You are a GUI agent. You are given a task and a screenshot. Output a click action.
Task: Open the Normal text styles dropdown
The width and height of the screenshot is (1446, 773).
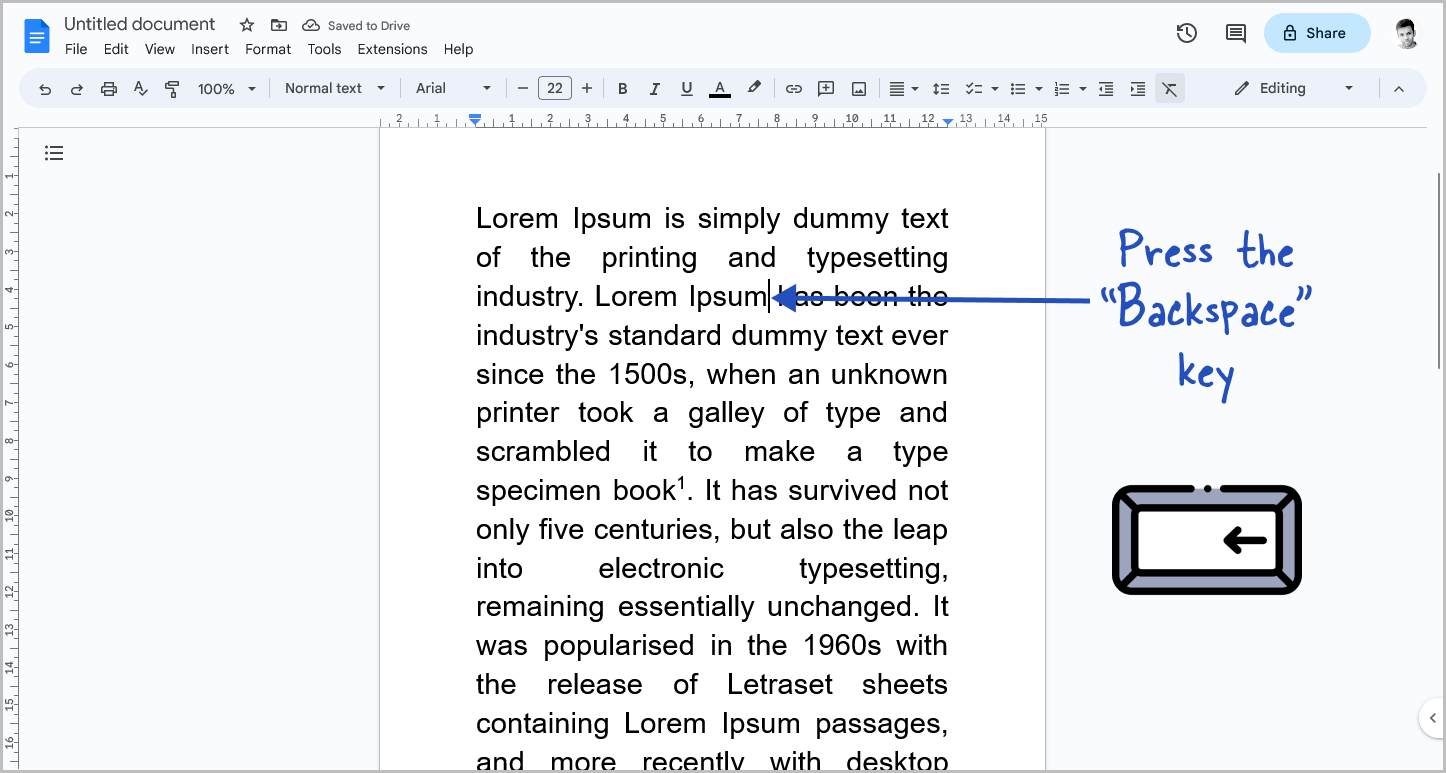point(333,88)
